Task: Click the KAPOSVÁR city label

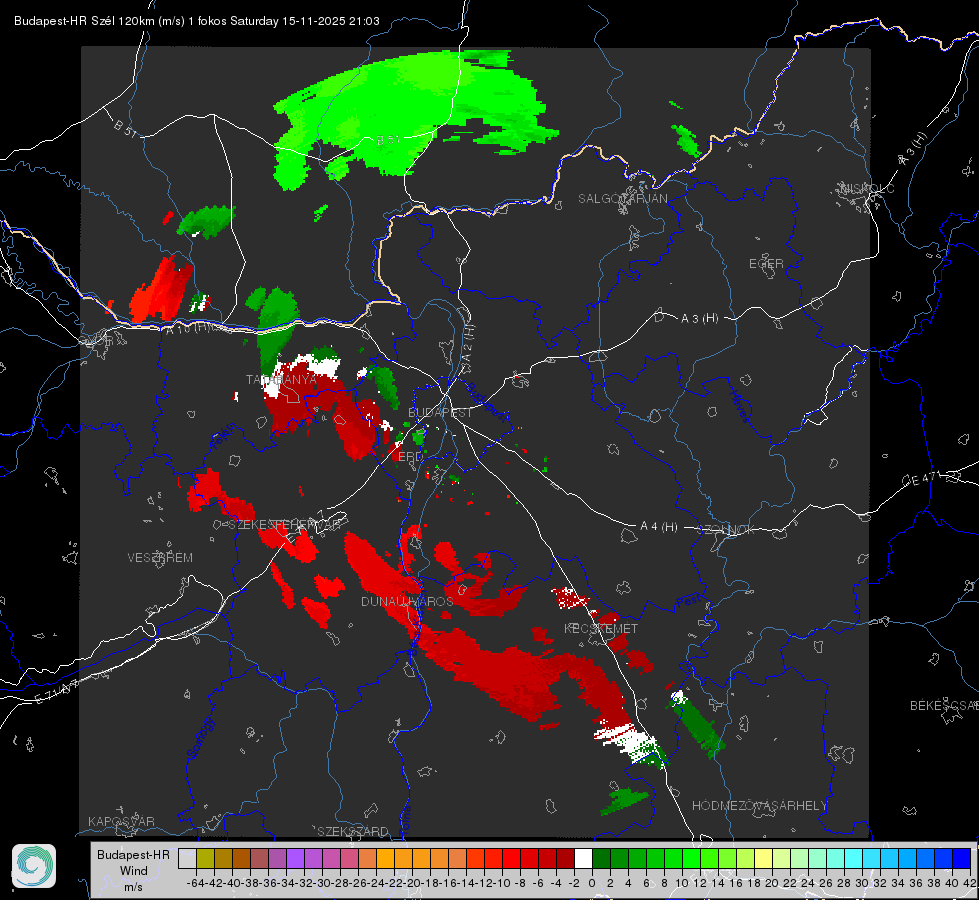Action: tap(121, 821)
